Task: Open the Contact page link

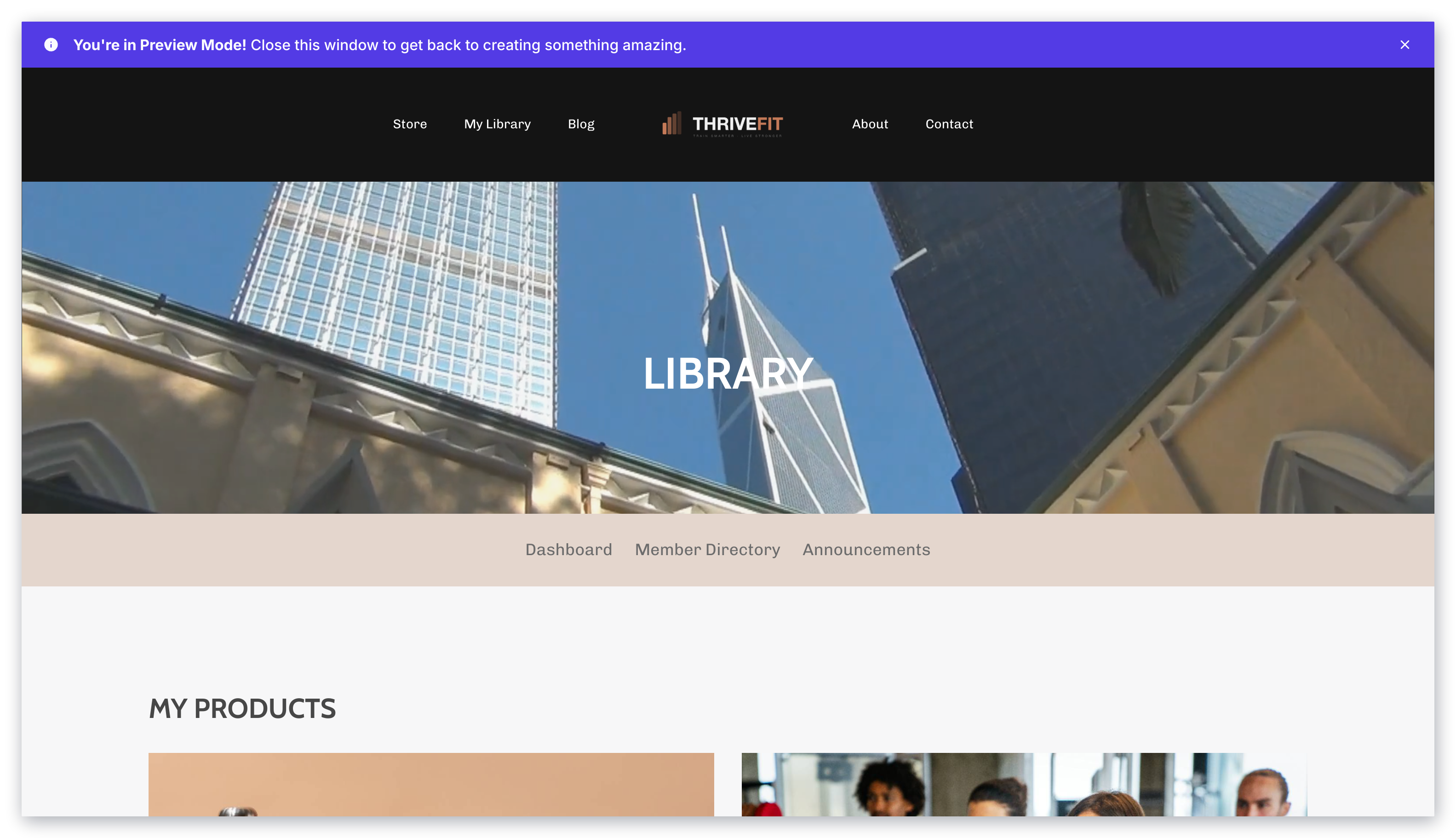Action: coord(949,124)
